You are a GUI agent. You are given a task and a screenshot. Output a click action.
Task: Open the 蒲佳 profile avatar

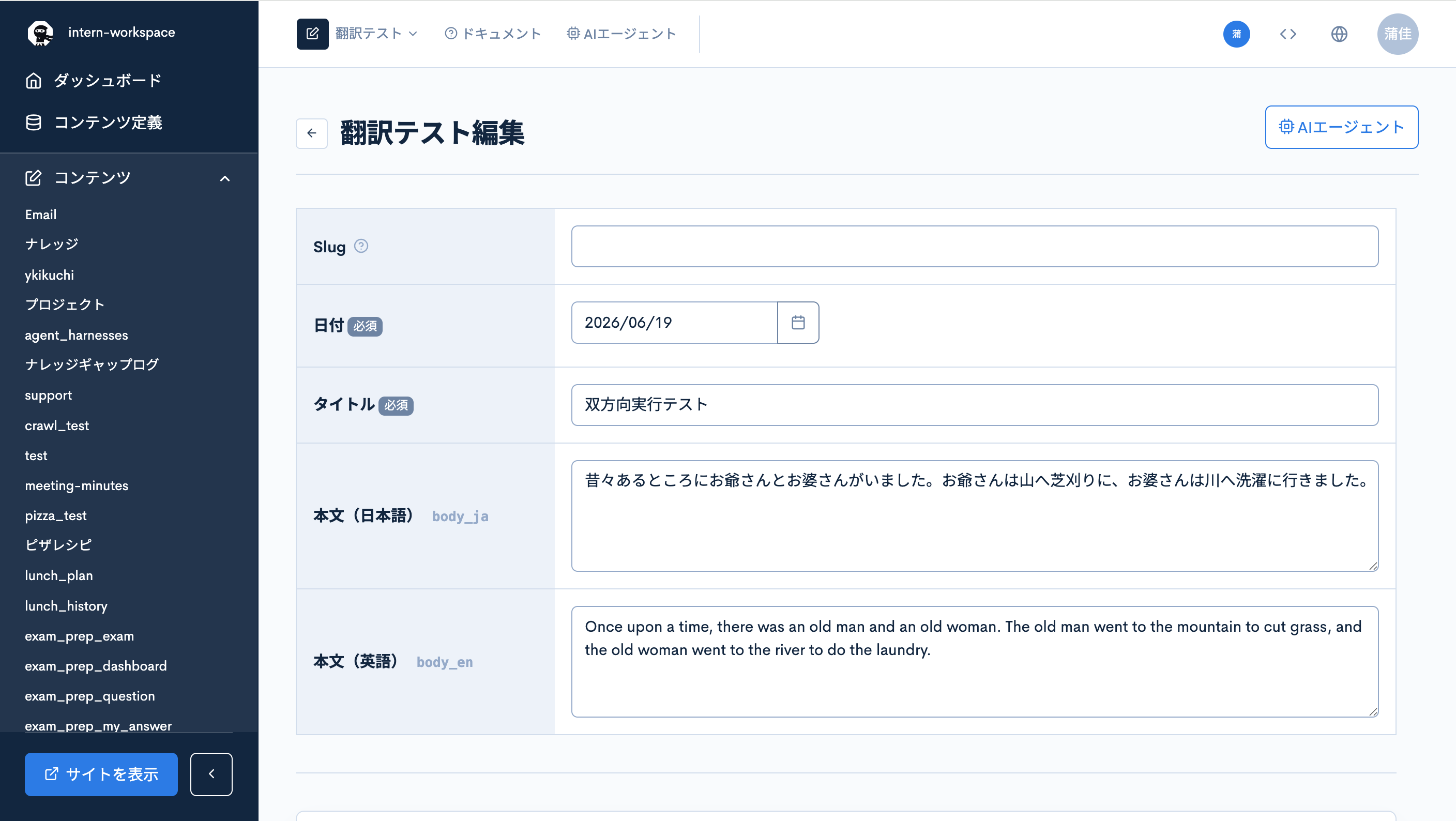(1398, 34)
